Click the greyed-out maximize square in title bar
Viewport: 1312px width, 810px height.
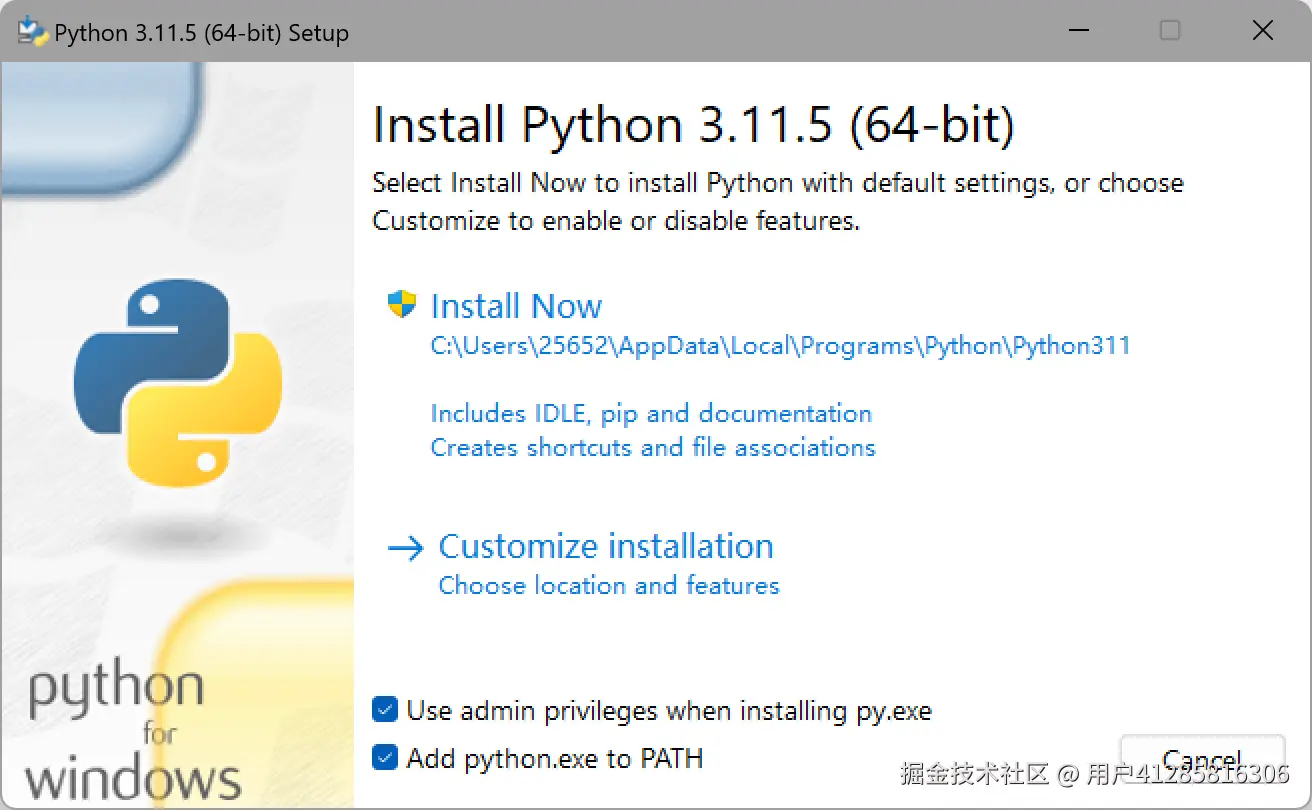coord(1169,31)
